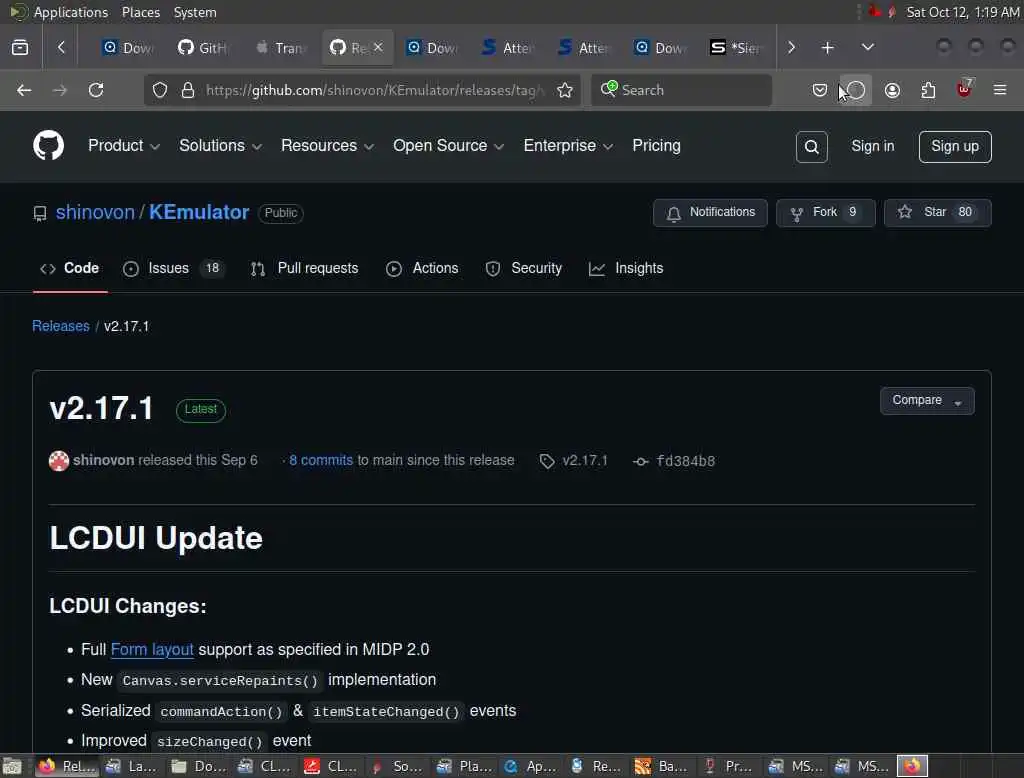
Task: Open the Firefox icon at taskbar end
Action: 912,766
